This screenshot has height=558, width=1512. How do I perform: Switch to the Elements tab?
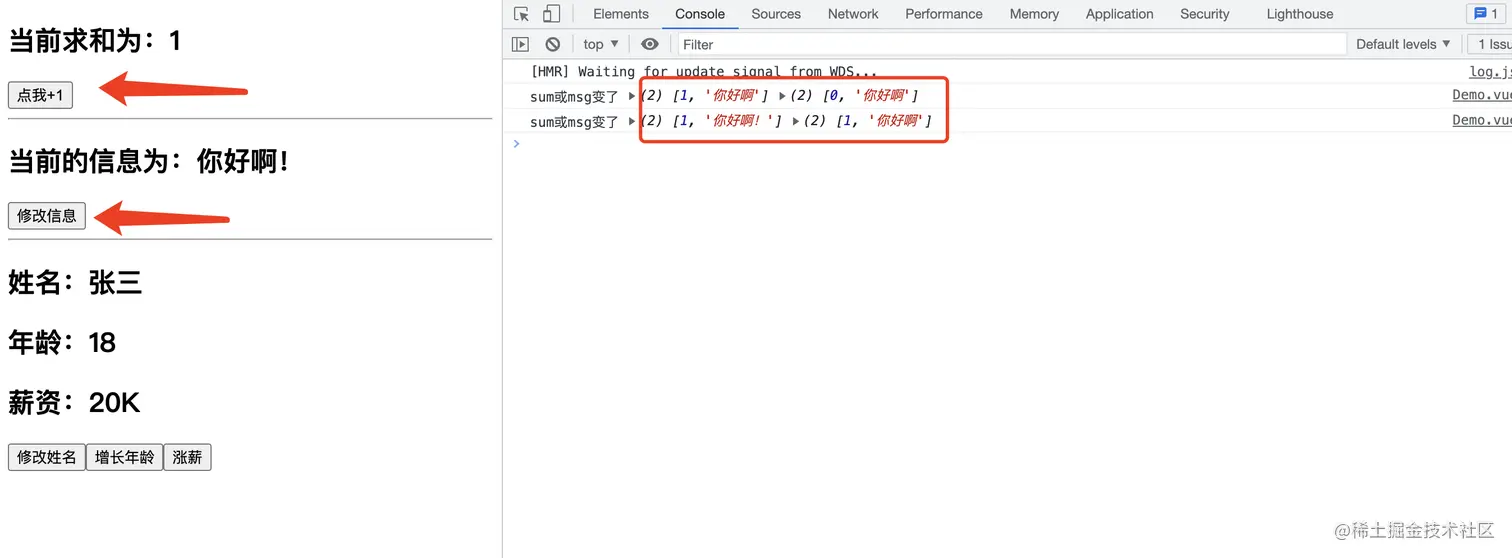(x=621, y=14)
